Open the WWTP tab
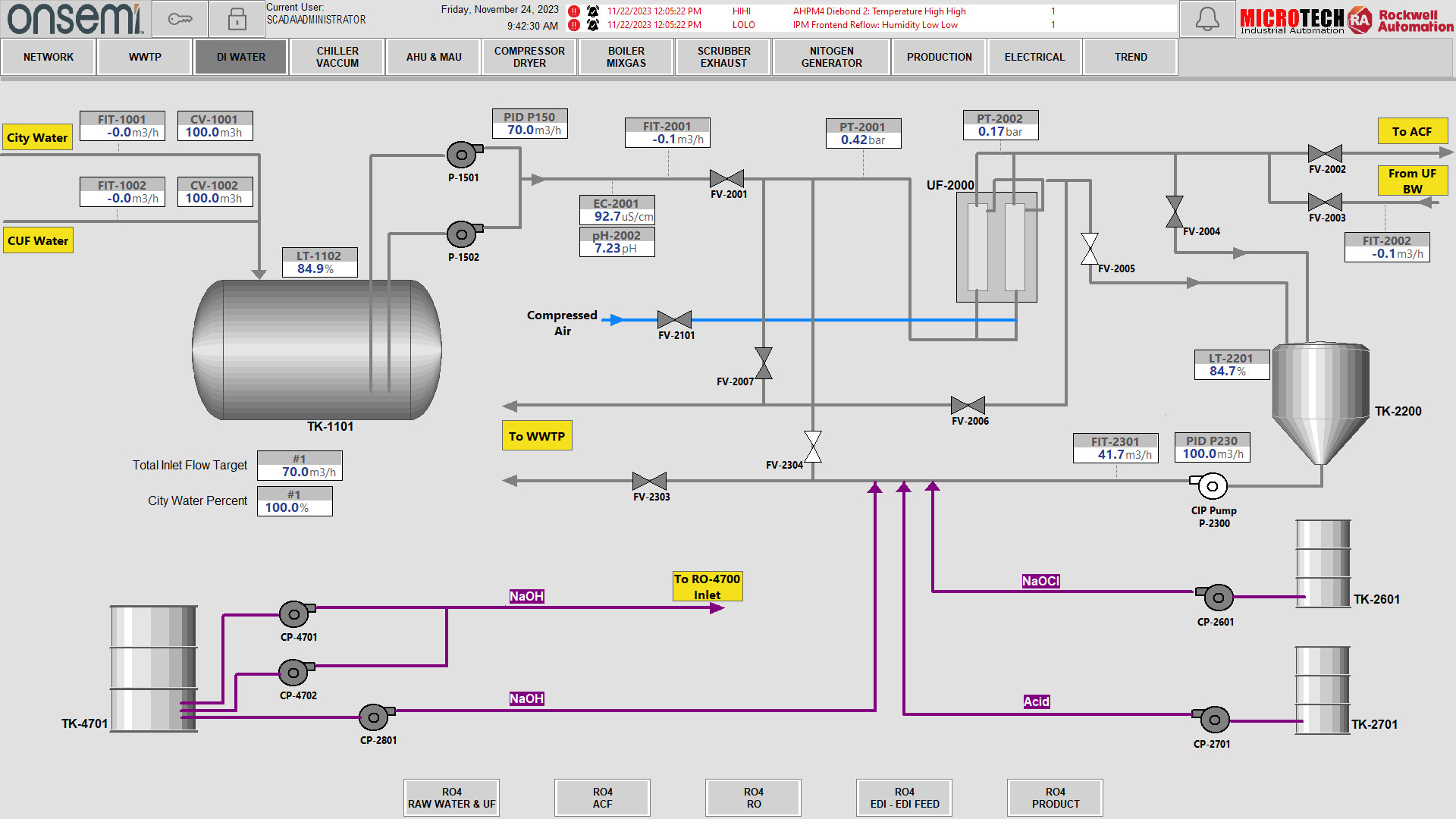The image size is (1456, 819). 145,57
